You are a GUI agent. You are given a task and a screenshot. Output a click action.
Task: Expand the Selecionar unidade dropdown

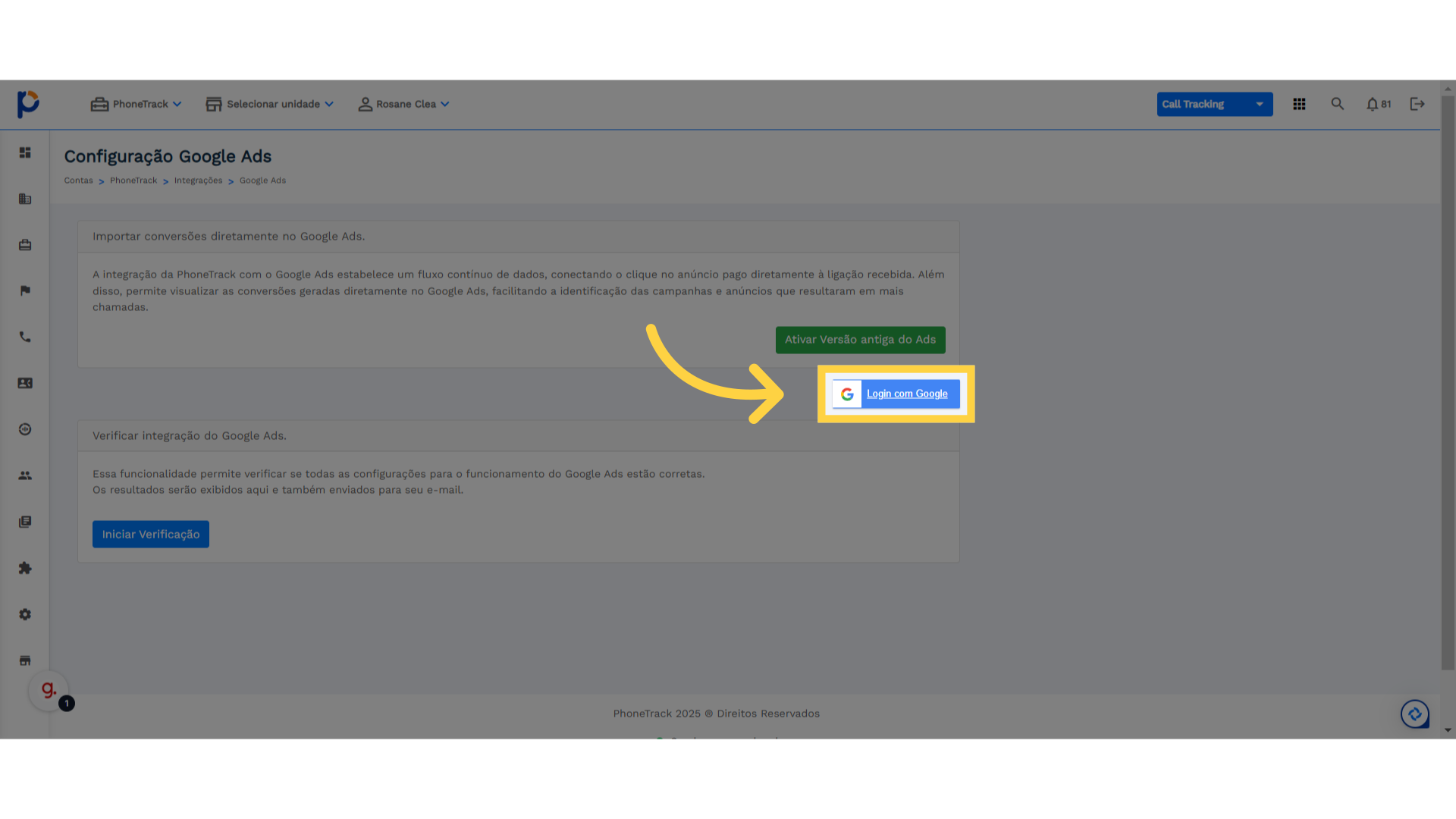click(x=270, y=104)
